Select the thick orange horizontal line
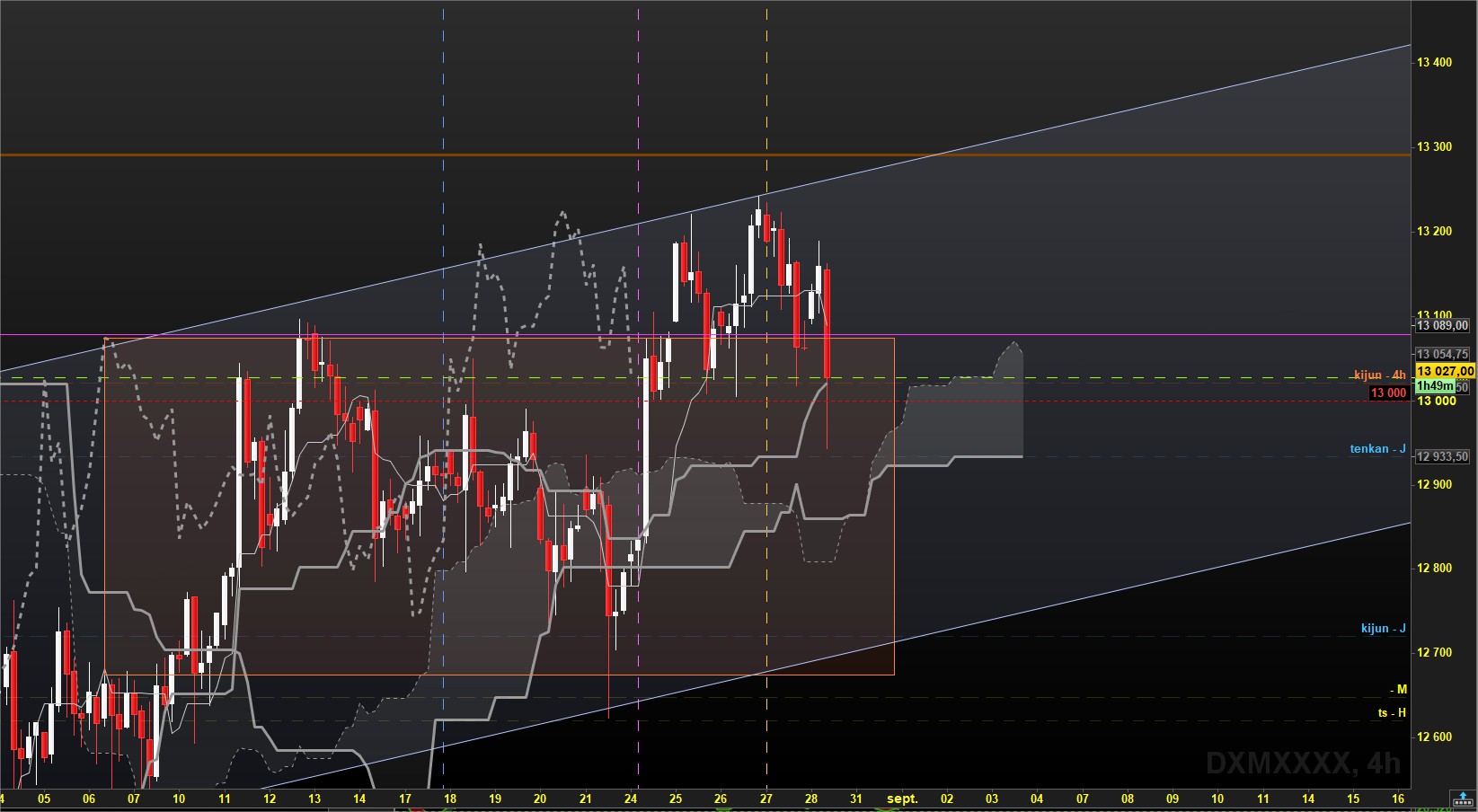The image size is (1478, 812). (x=705, y=154)
